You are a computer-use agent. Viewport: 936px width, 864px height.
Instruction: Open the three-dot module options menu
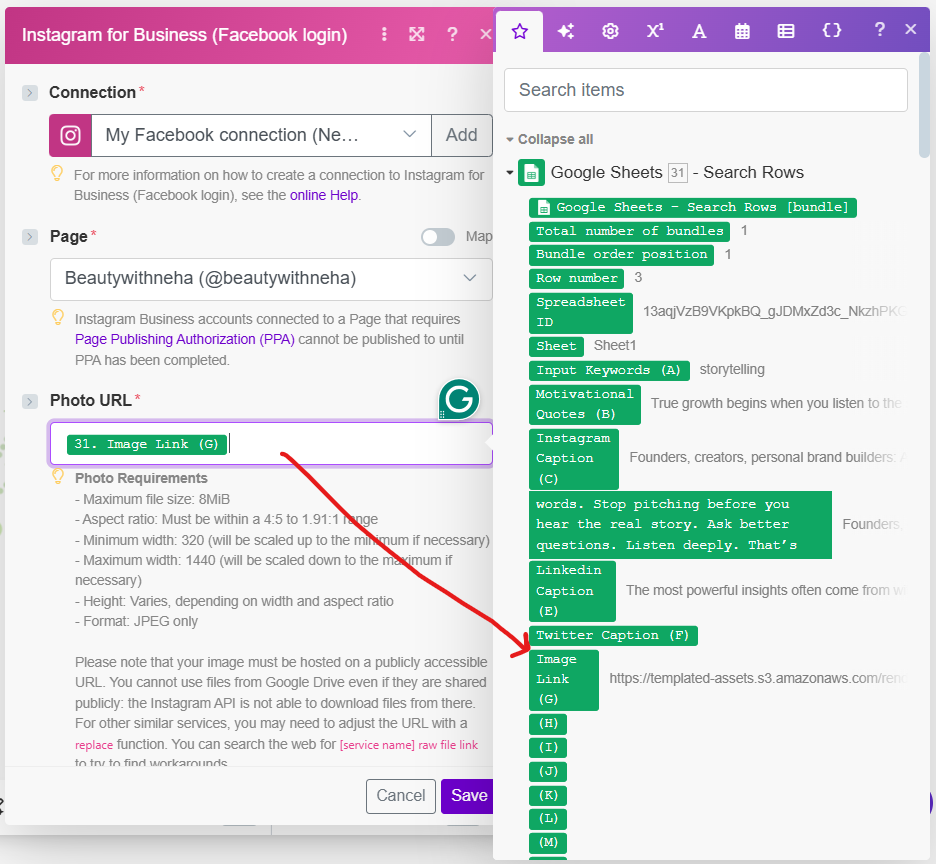tap(384, 35)
